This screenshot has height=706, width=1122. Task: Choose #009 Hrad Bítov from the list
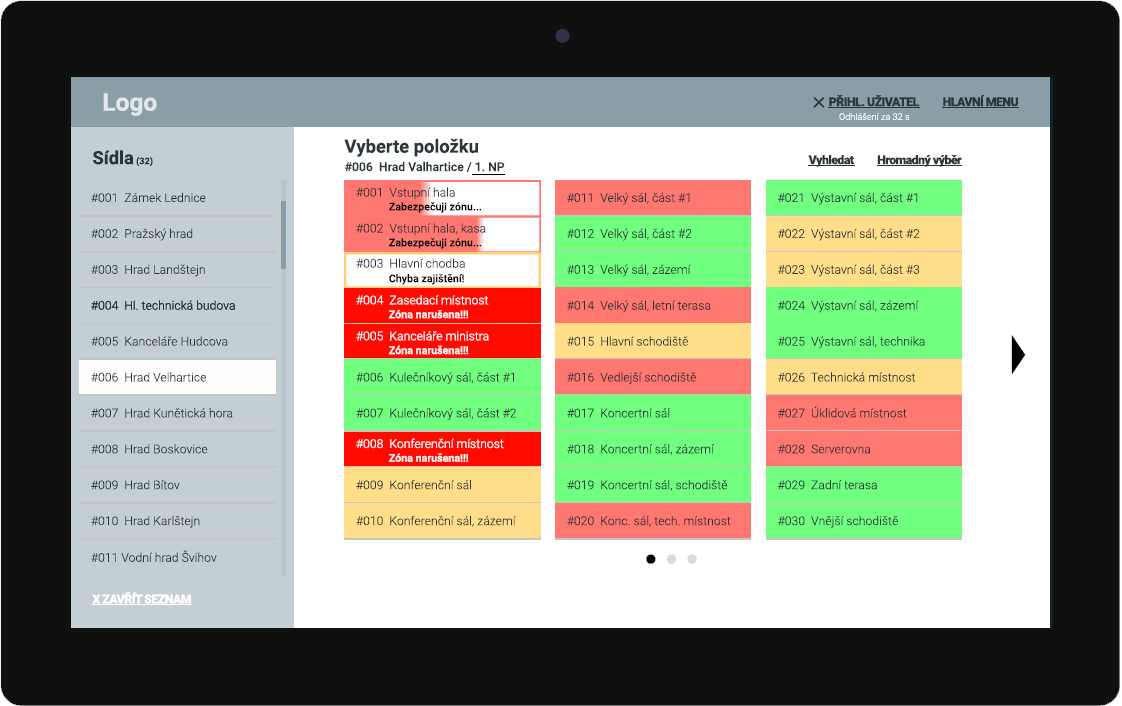[177, 485]
